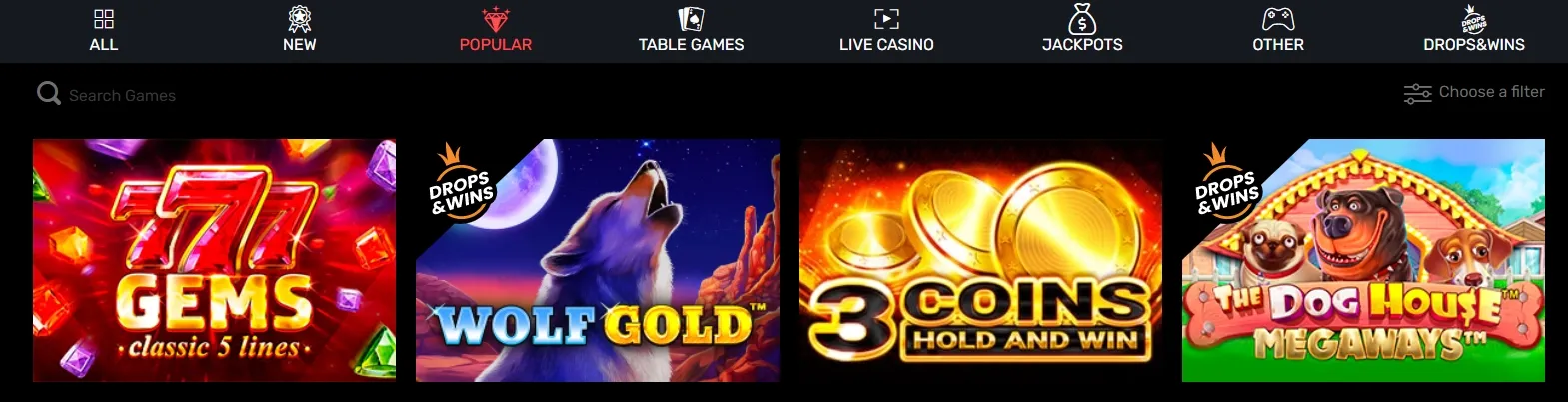The width and height of the screenshot is (1568, 402).
Task: Click the Other gamepad icon
Action: tap(1278, 19)
